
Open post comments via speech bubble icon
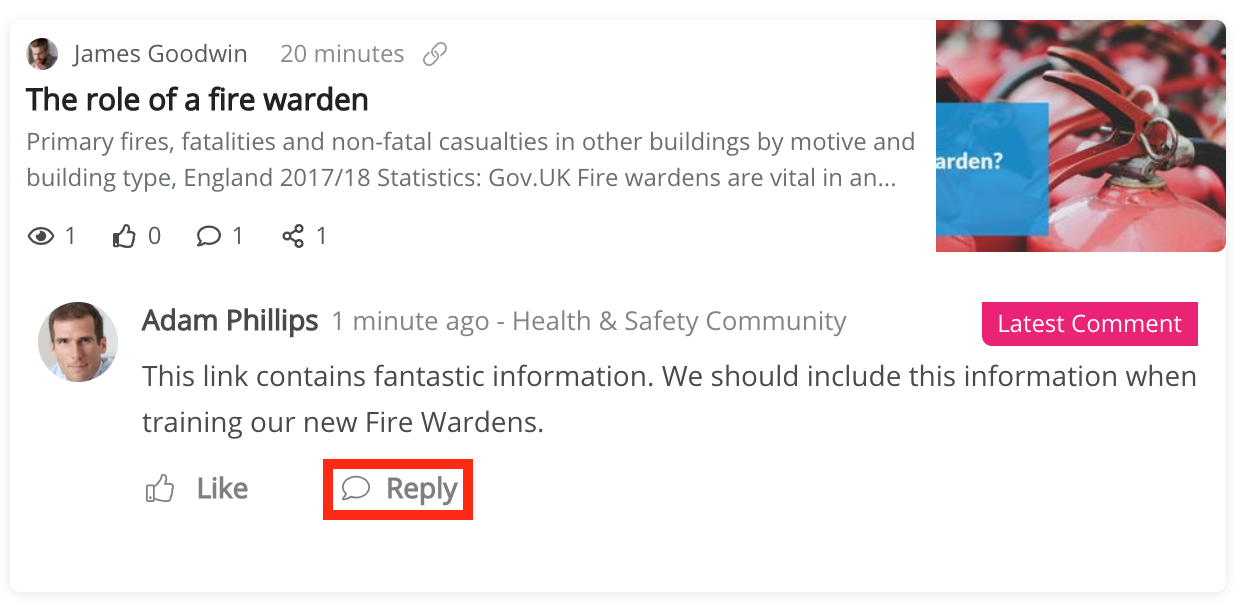(x=208, y=236)
